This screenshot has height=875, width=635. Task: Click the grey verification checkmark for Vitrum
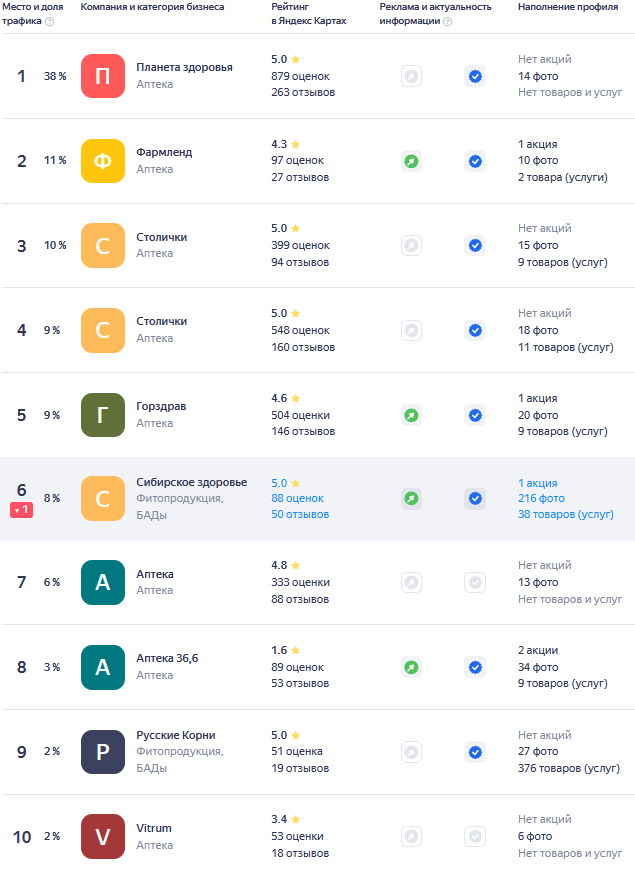click(475, 836)
